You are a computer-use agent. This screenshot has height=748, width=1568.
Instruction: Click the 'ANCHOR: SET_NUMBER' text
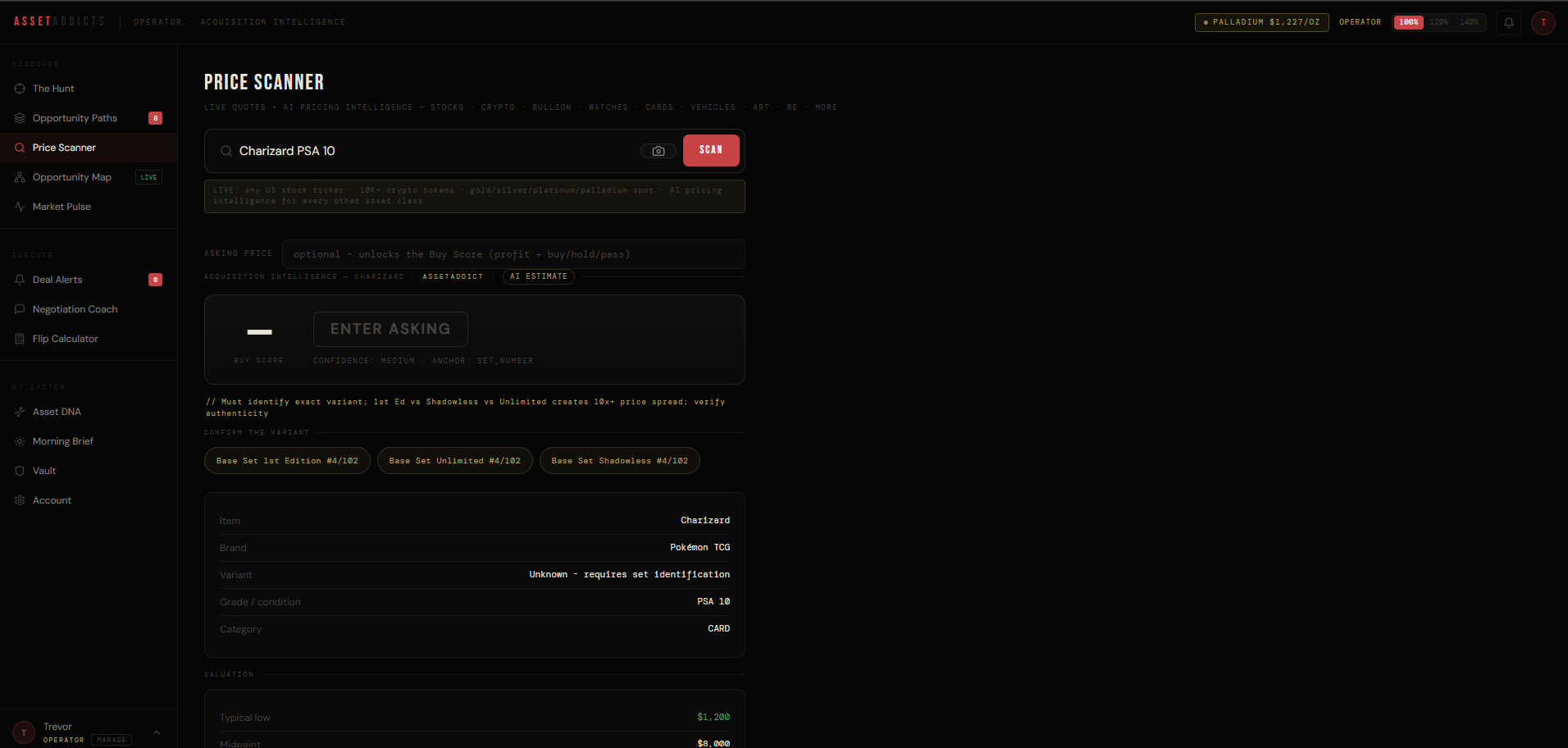pos(482,361)
